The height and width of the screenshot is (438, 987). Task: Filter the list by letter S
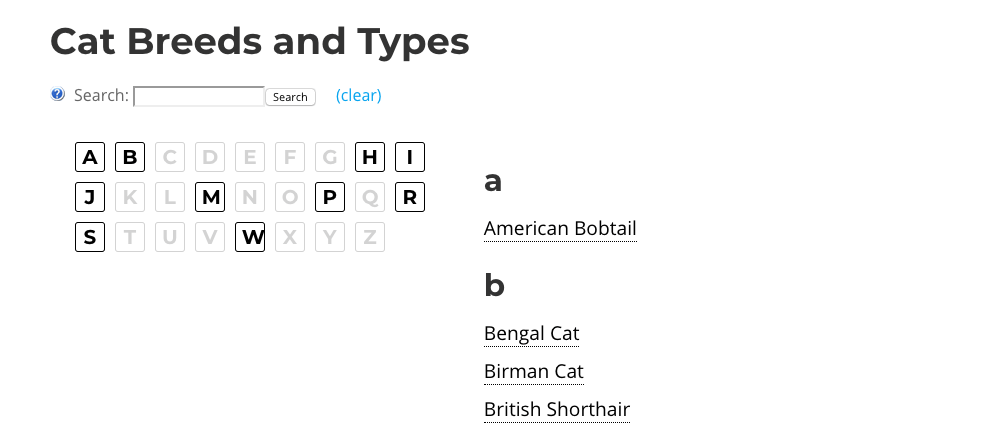point(90,237)
